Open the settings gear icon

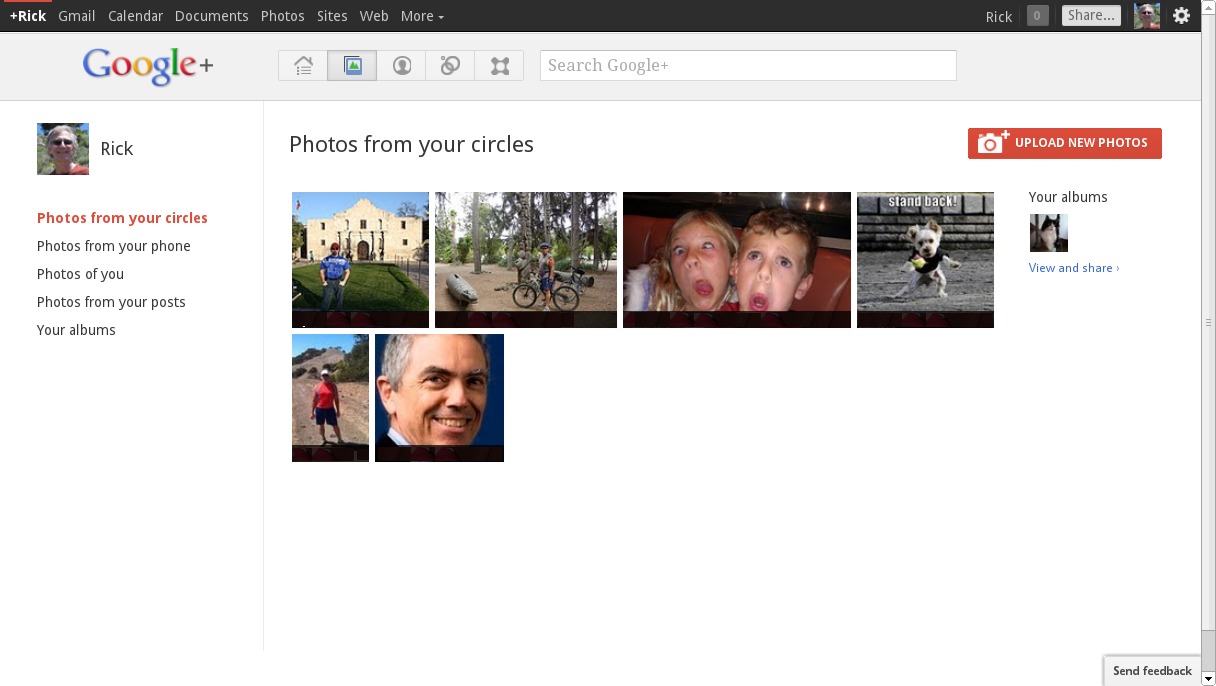[1181, 15]
